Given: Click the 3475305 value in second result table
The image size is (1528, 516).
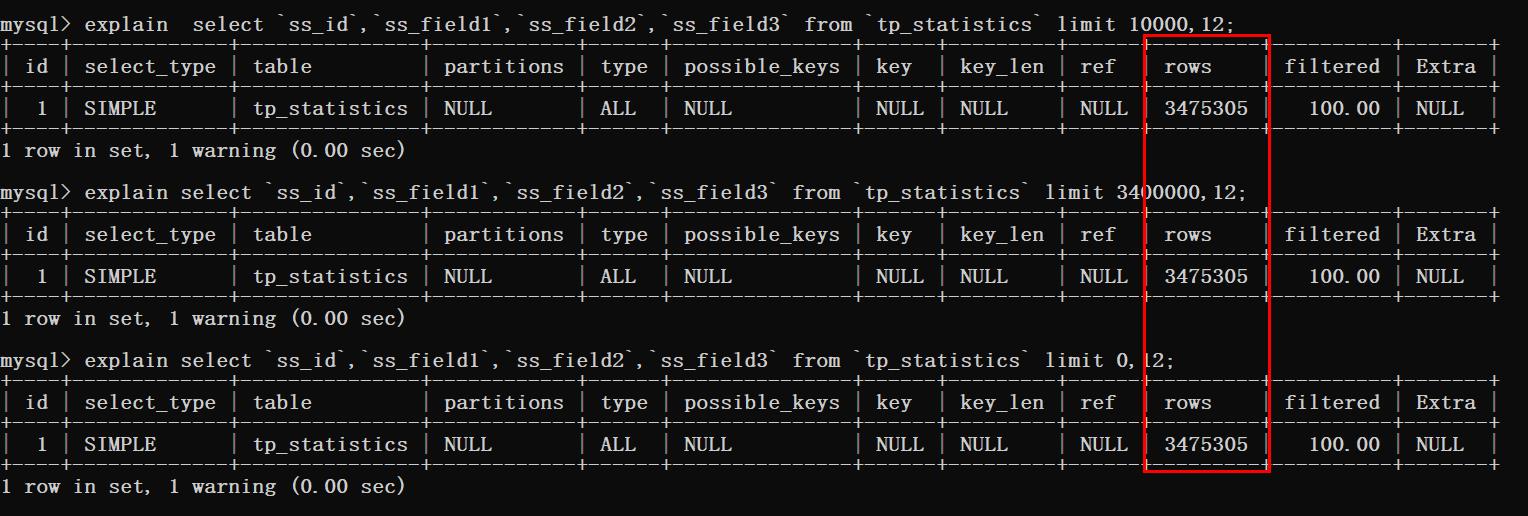Looking at the screenshot, I should (1206, 277).
